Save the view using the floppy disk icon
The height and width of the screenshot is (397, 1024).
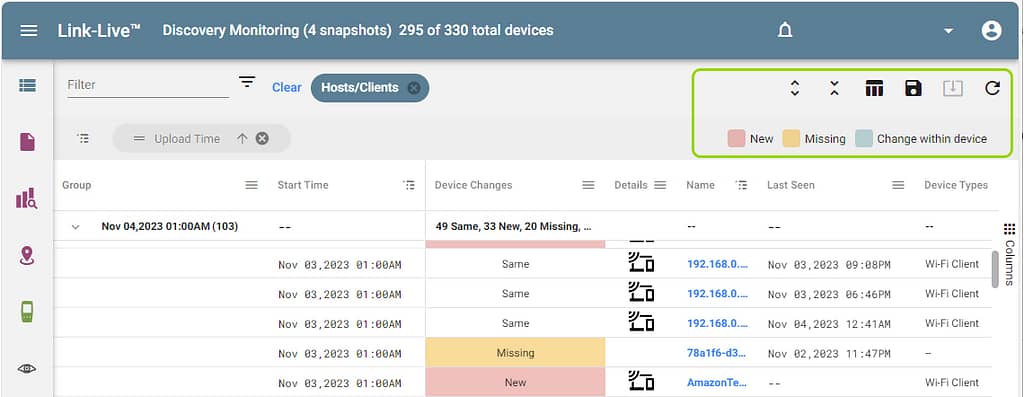pyautogui.click(x=913, y=88)
